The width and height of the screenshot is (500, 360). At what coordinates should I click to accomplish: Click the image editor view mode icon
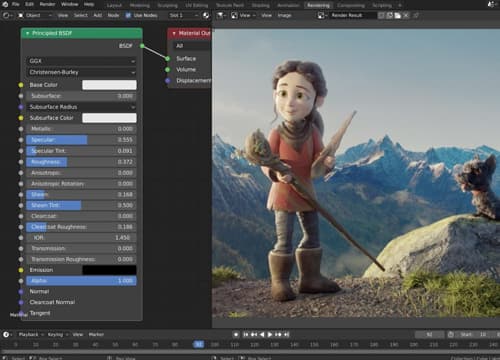[235, 15]
